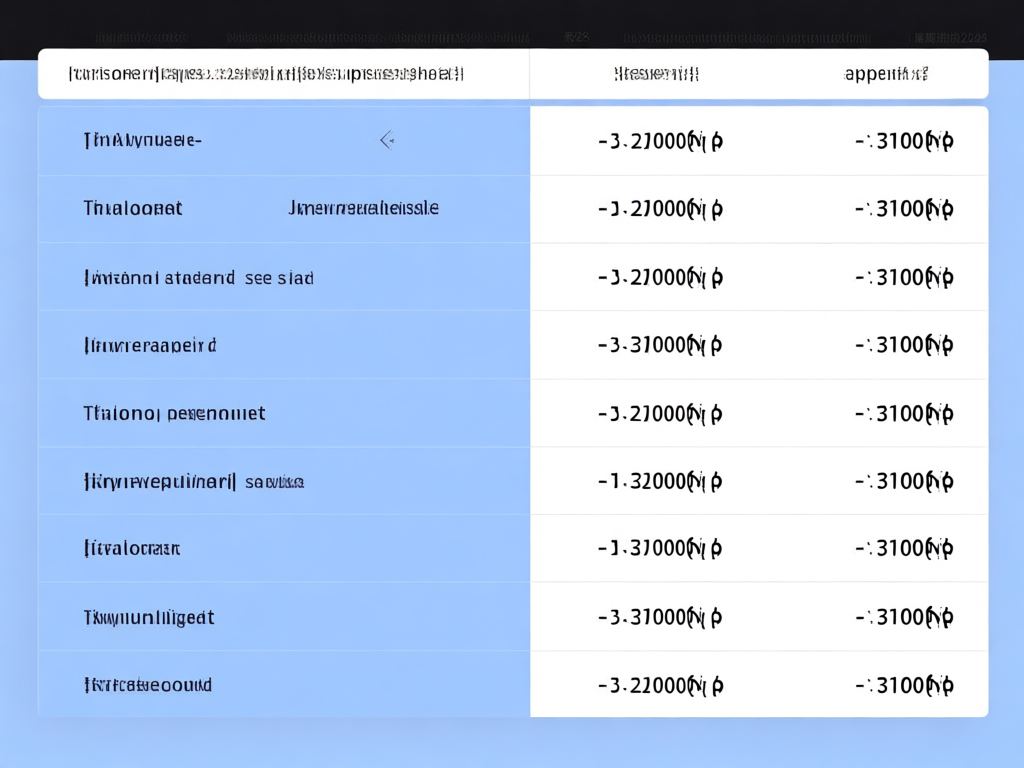Click the middle column value in the first row
1024x768 pixels.
point(660,141)
